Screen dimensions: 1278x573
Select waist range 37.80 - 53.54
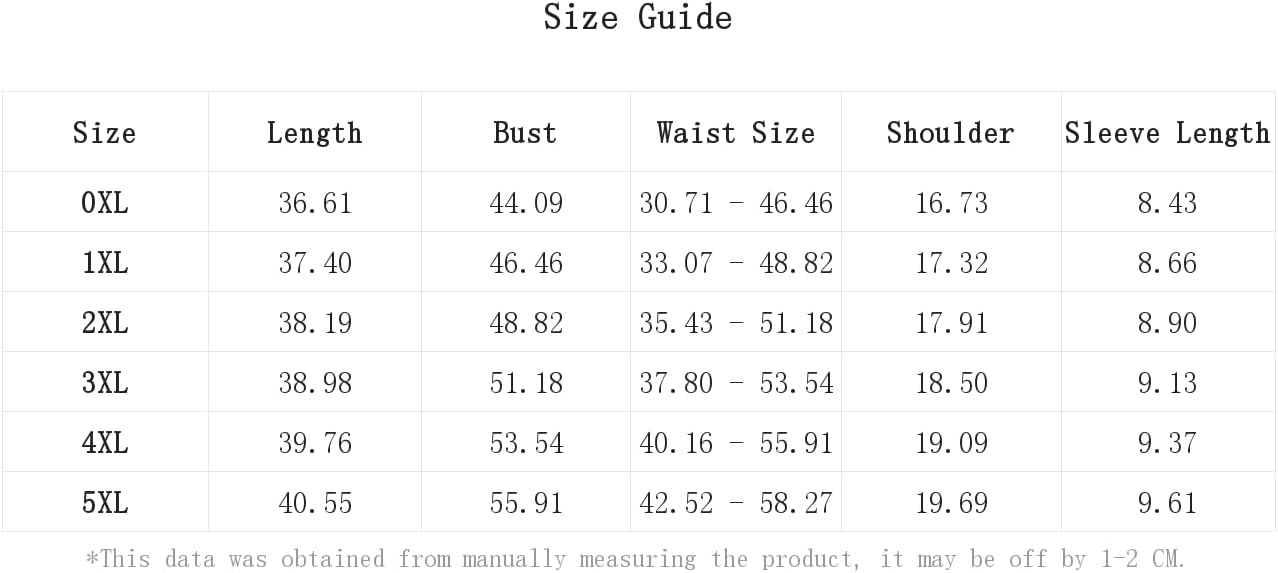(x=736, y=383)
